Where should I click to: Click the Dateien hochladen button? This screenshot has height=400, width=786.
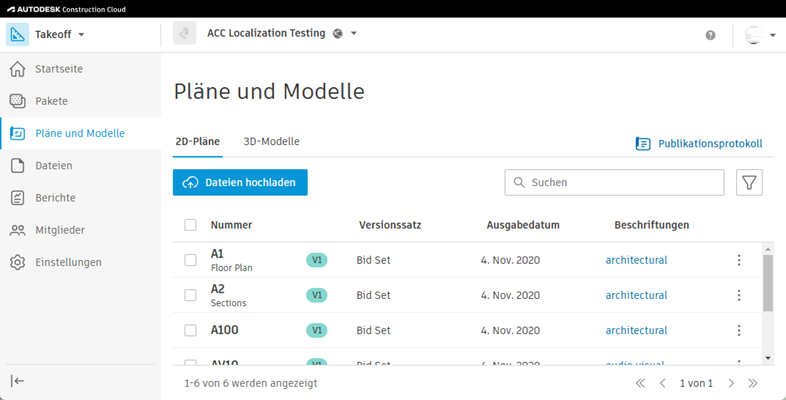click(240, 182)
